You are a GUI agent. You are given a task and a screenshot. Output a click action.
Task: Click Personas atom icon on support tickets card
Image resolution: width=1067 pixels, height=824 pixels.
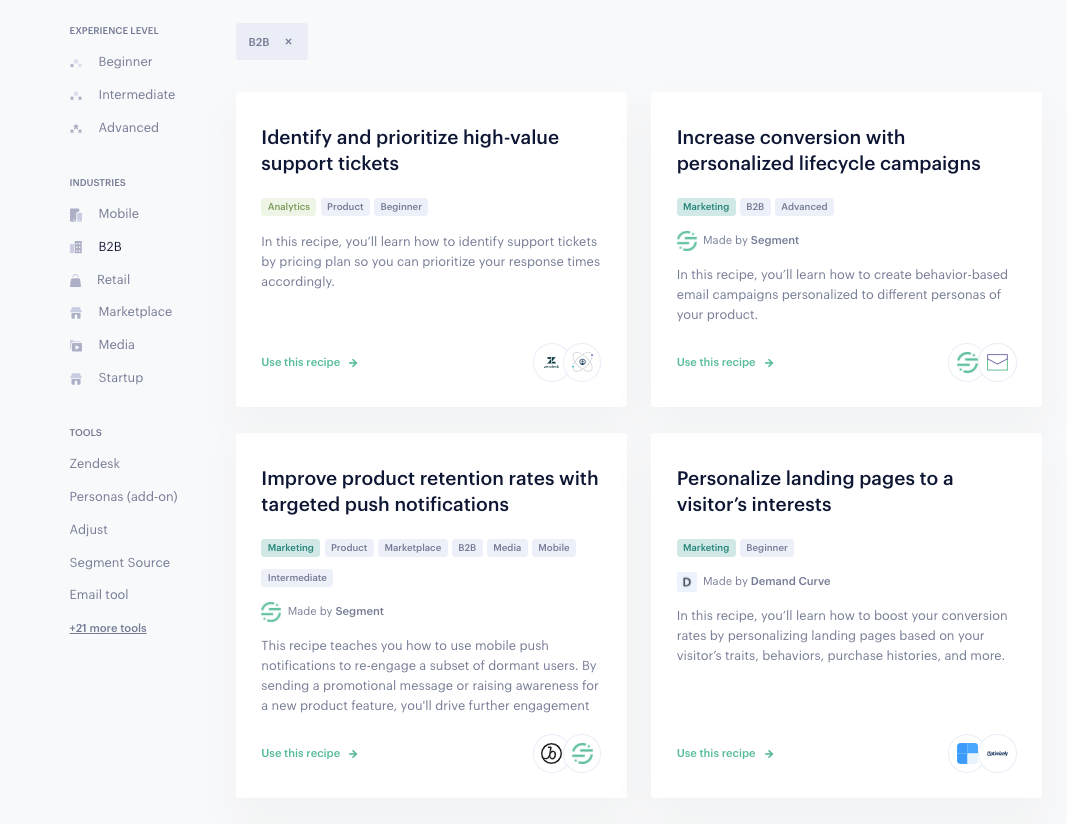pyautogui.click(x=582, y=362)
